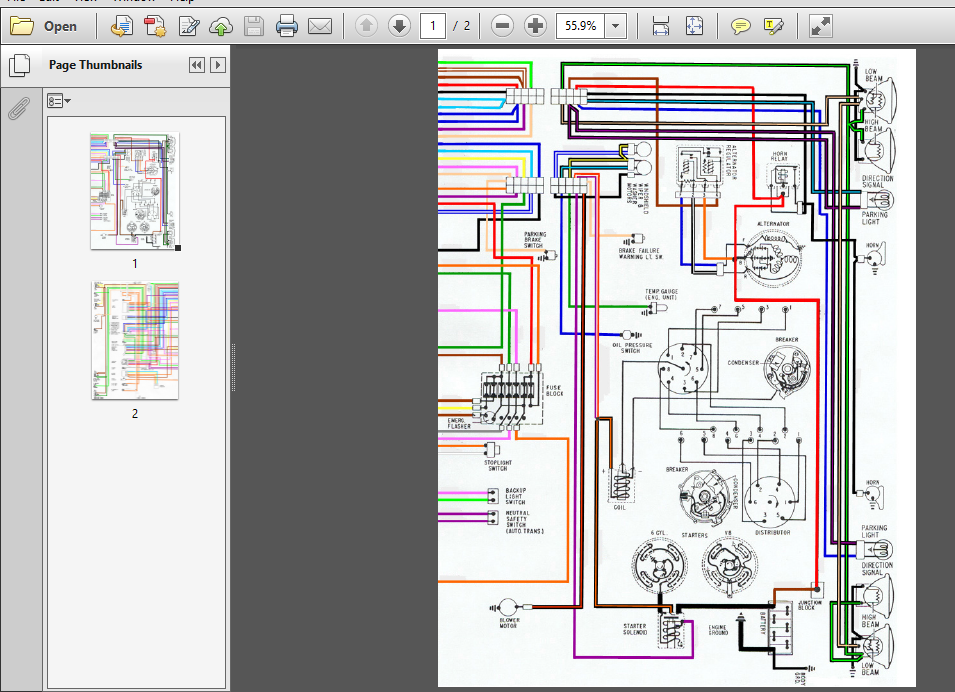Click the fit width scrolling icon
The width and height of the screenshot is (955, 692).
click(x=661, y=26)
